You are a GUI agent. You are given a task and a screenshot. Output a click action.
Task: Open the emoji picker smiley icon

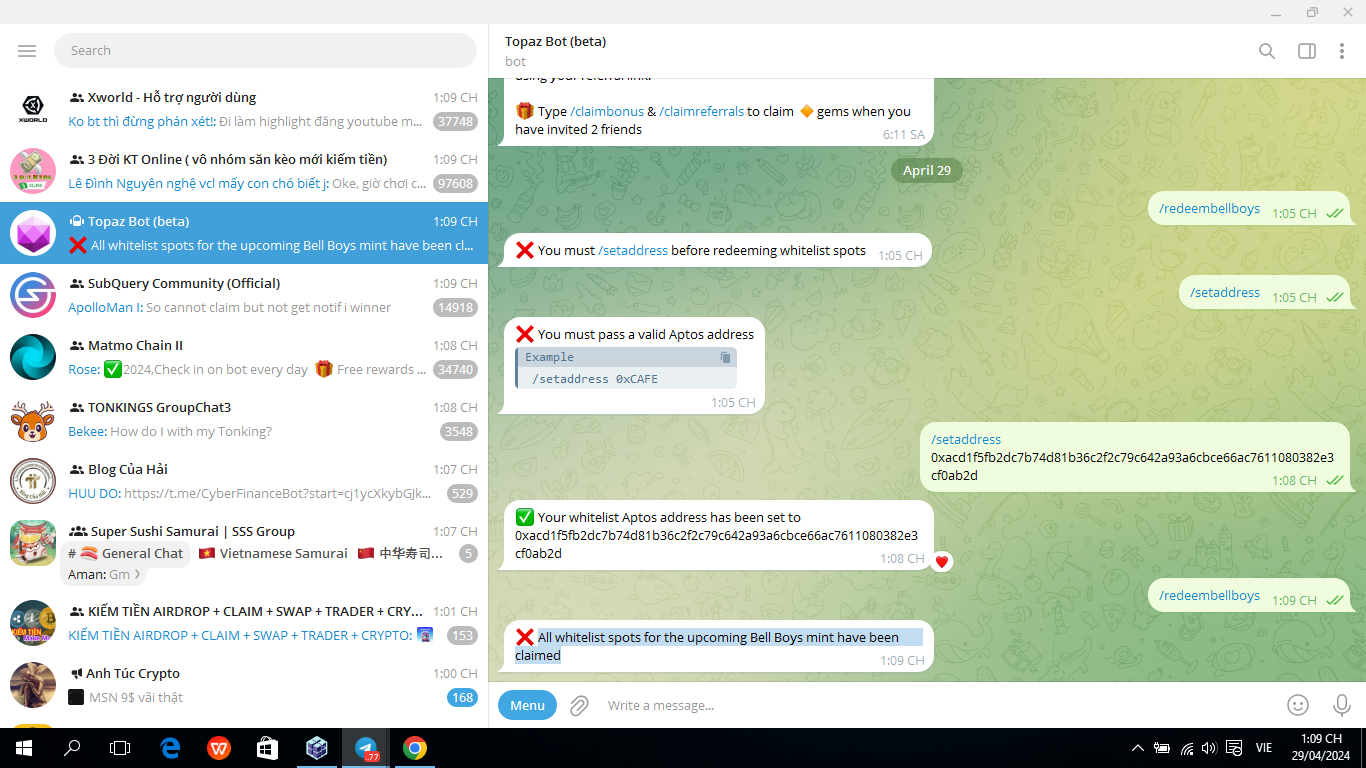pyautogui.click(x=1298, y=705)
